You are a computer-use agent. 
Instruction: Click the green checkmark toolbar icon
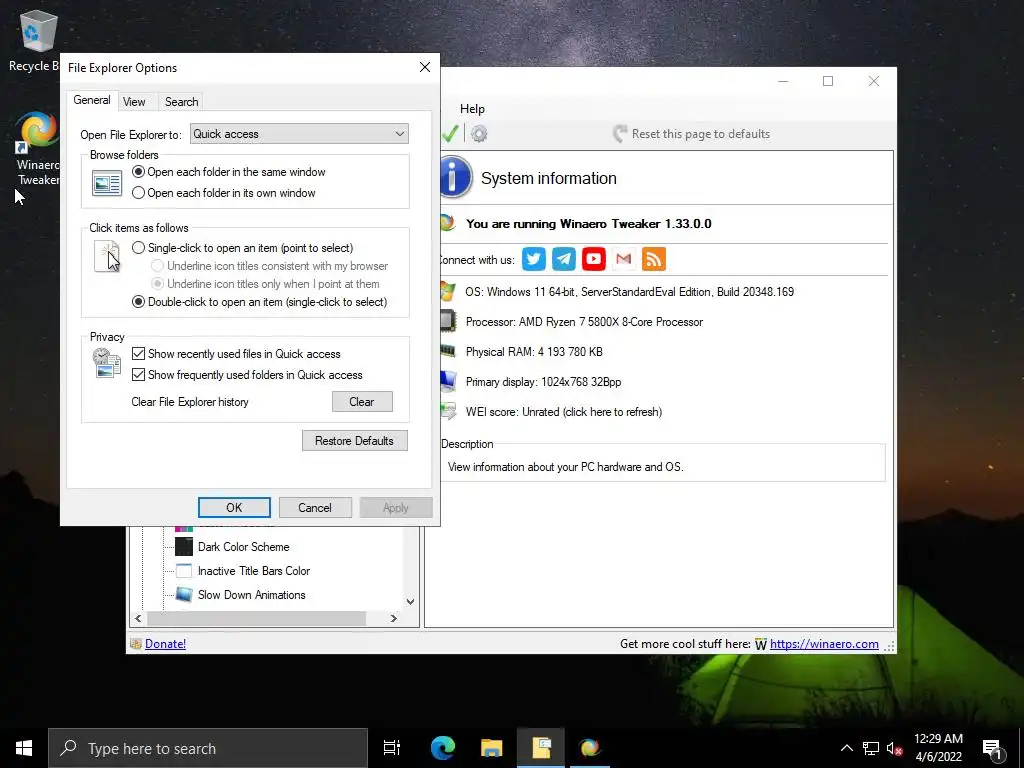[x=450, y=134]
